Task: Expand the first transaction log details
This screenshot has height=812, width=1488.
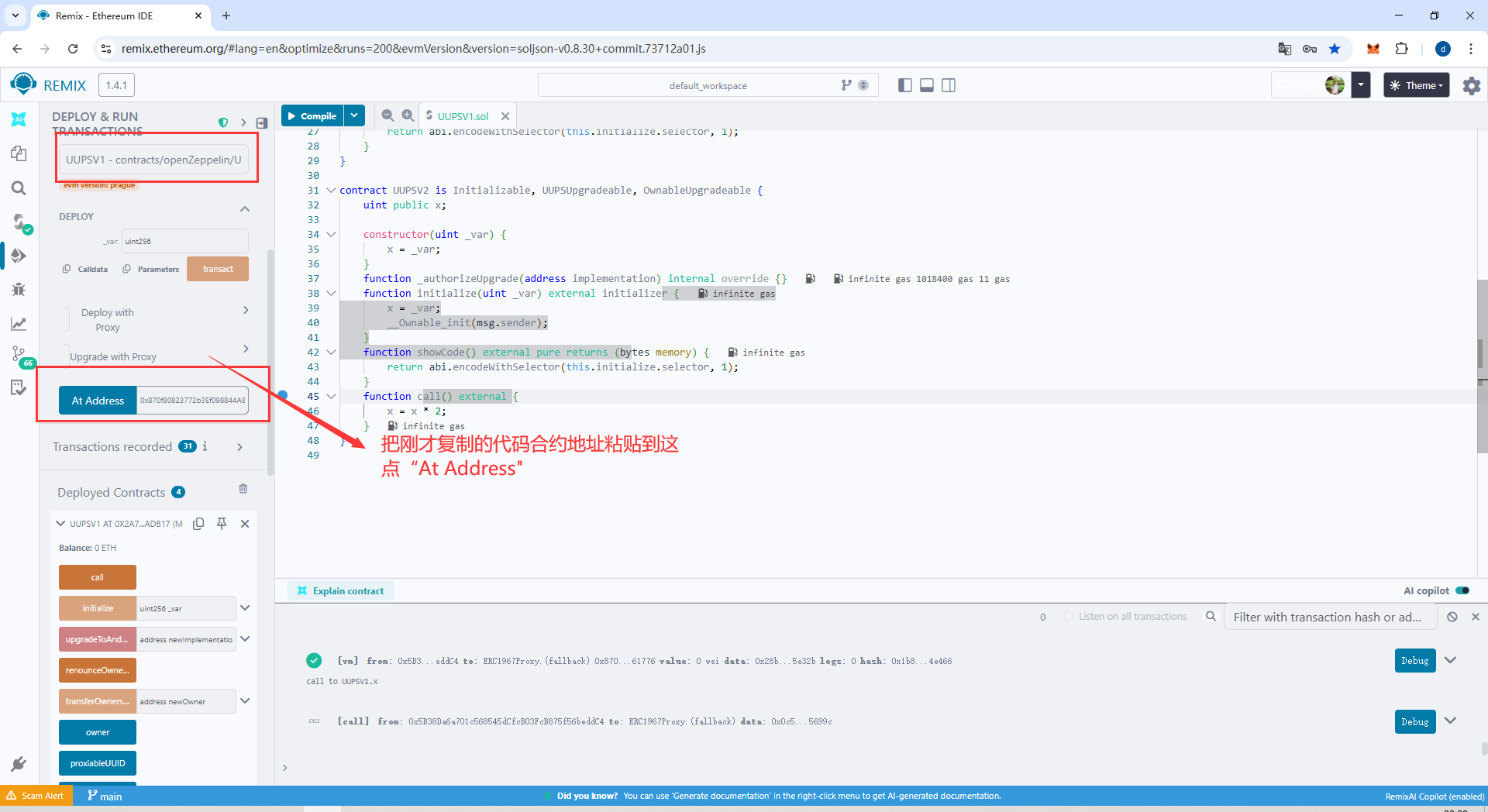Action: [x=1451, y=661]
